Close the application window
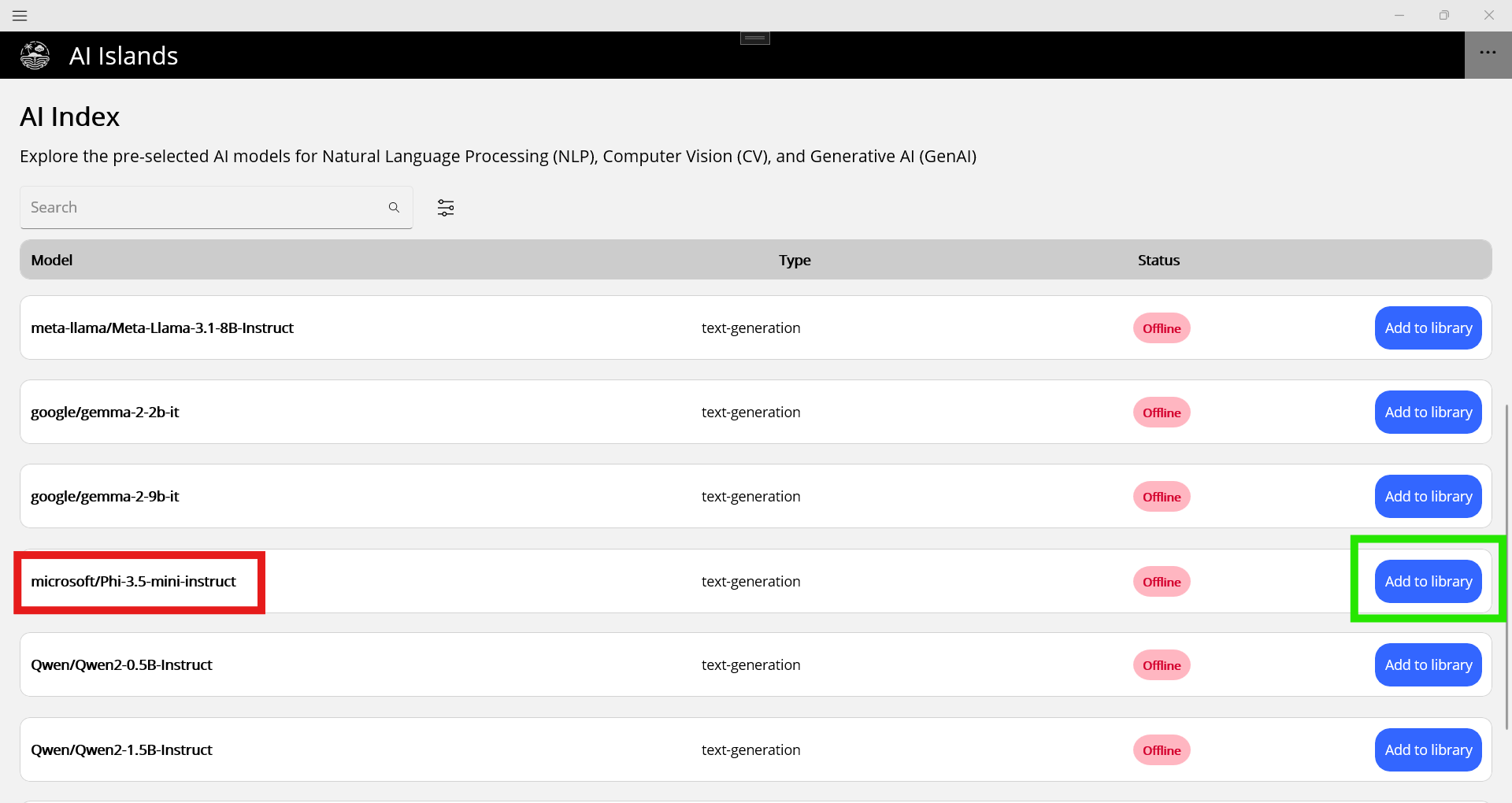Viewport: 1512px width, 803px height. [x=1488, y=15]
